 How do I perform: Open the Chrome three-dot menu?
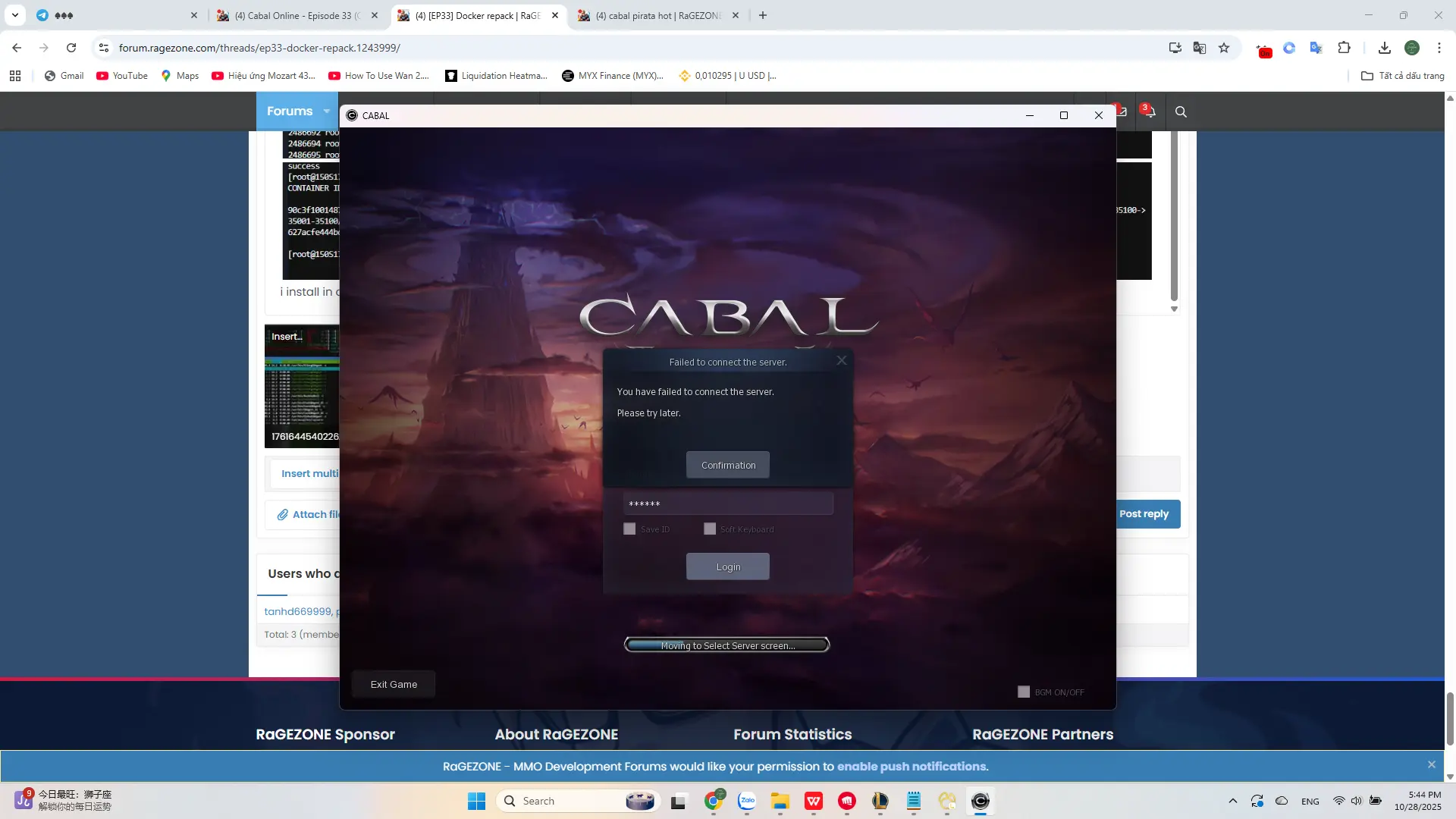[x=1439, y=48]
